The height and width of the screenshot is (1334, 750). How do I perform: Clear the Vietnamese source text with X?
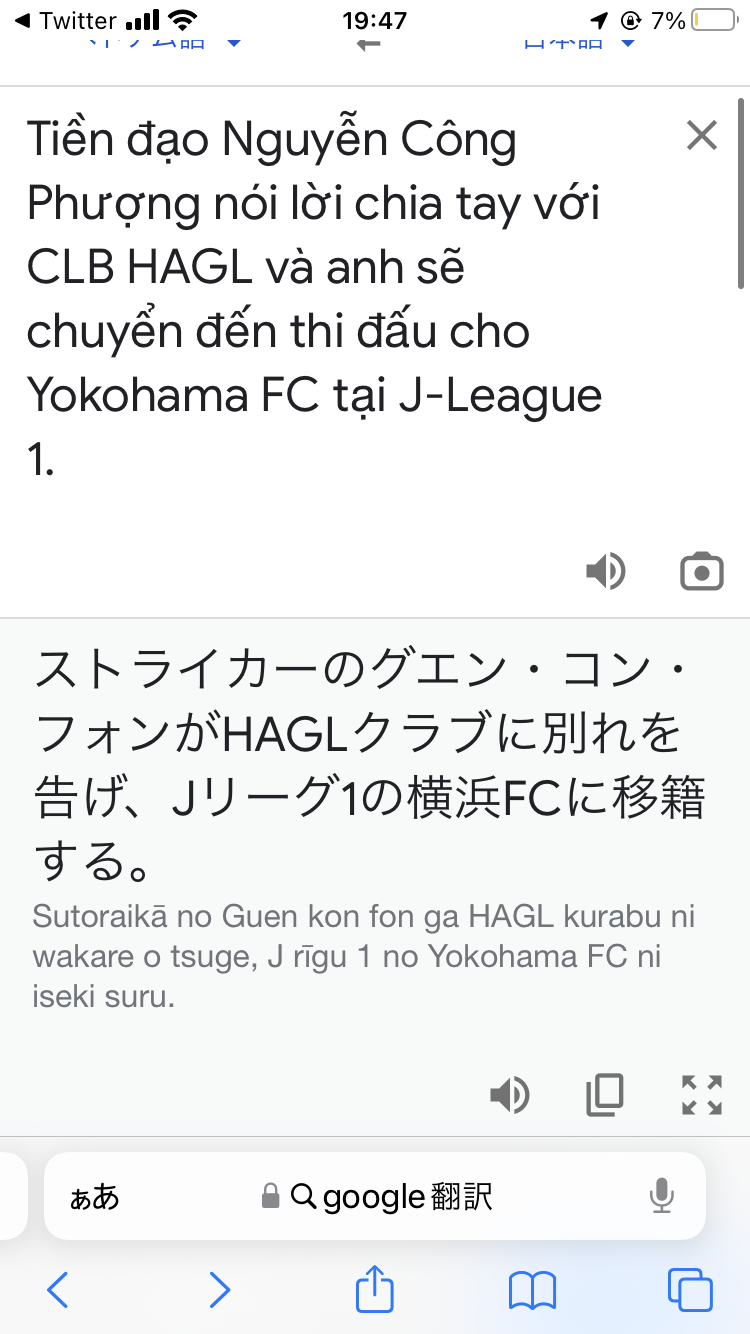[702, 135]
